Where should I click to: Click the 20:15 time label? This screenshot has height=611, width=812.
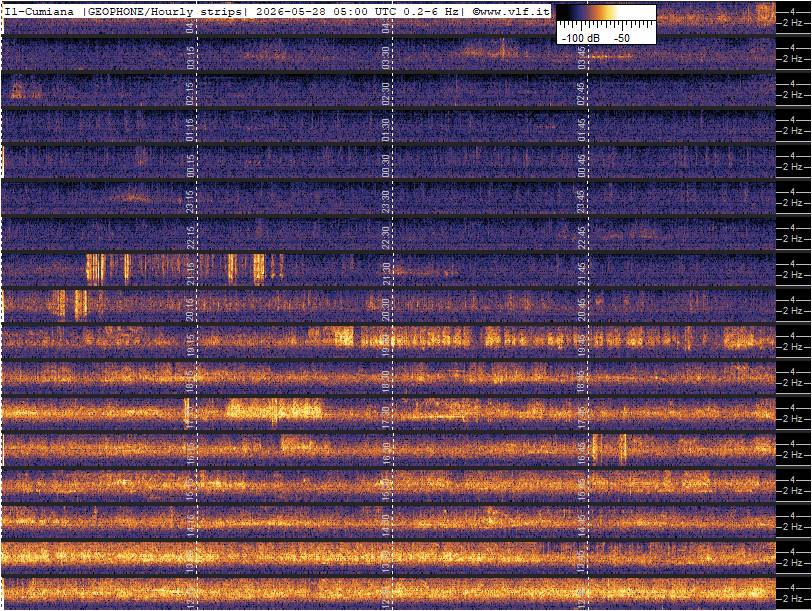click(x=191, y=310)
